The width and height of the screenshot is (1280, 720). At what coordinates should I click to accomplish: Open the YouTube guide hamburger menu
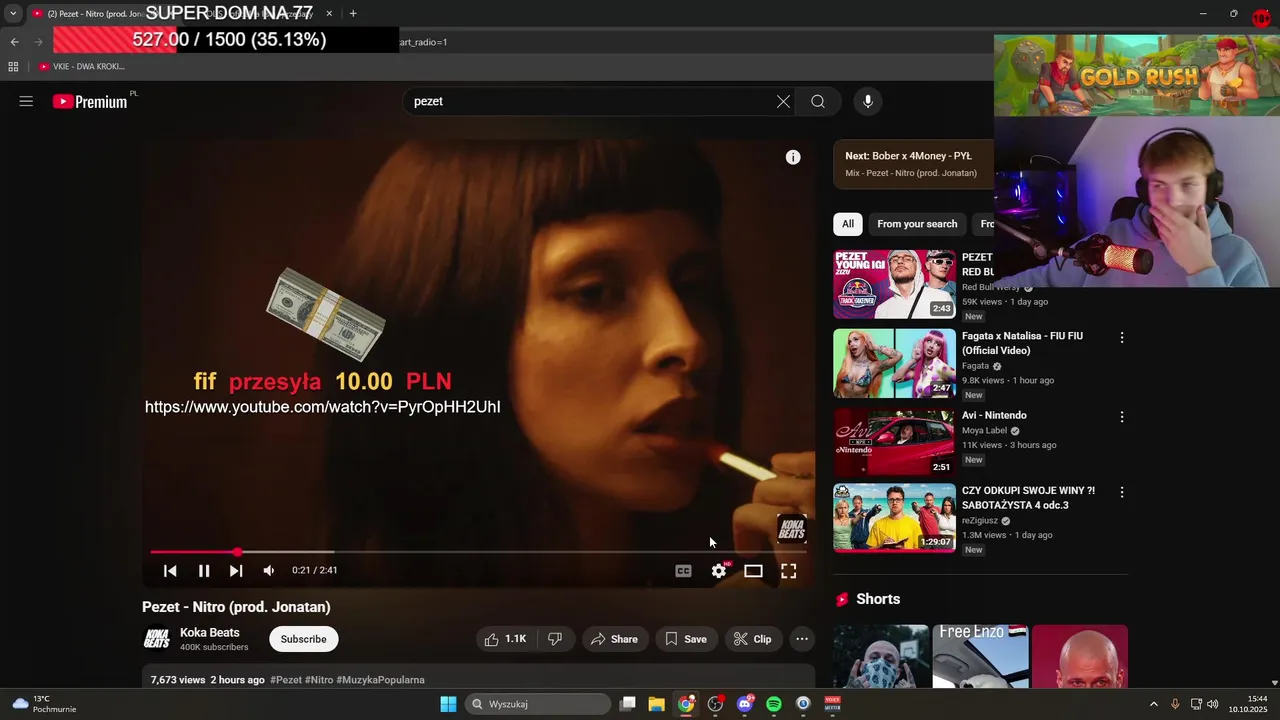pos(26,101)
